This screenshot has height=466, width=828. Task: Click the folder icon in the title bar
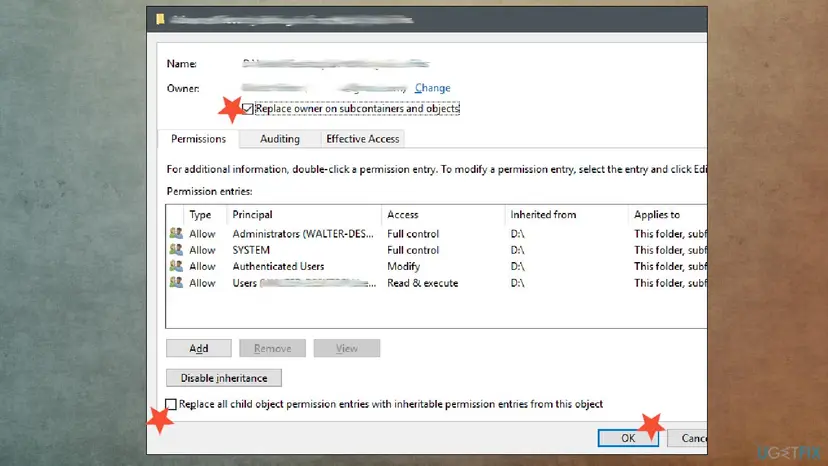pos(160,20)
